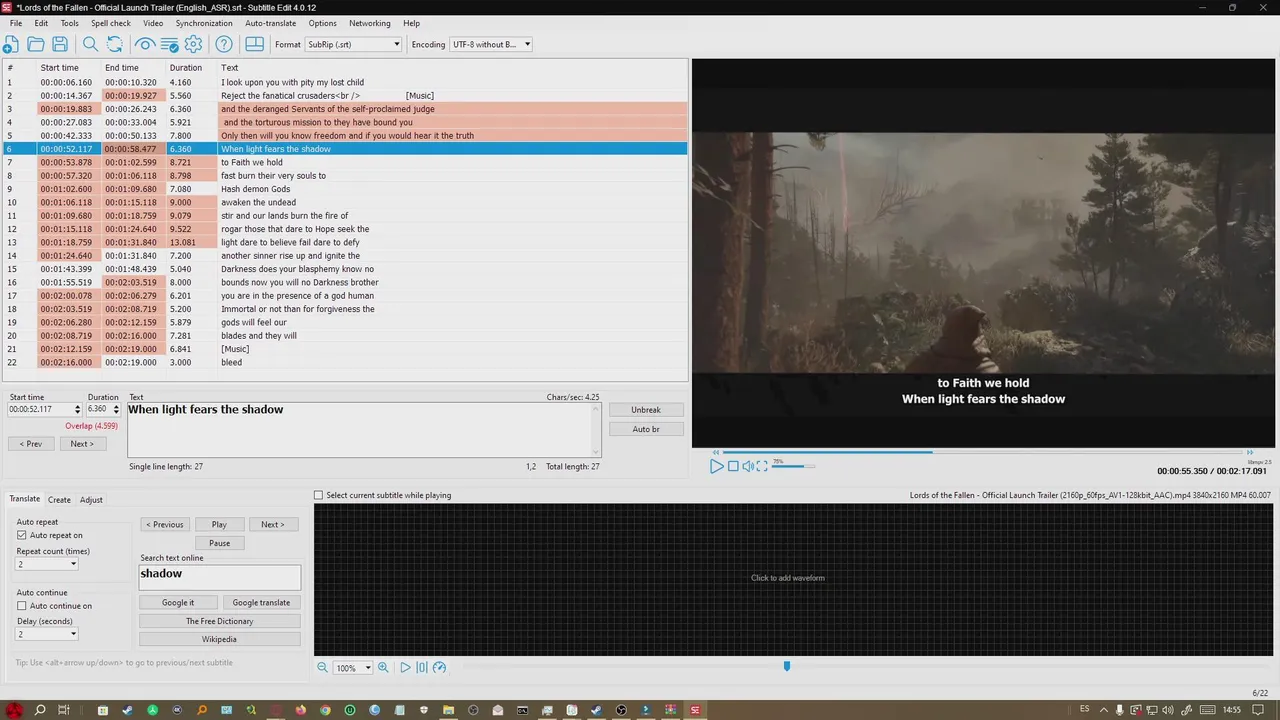
Task: Toggle video fullscreen icon
Action: click(x=762, y=466)
